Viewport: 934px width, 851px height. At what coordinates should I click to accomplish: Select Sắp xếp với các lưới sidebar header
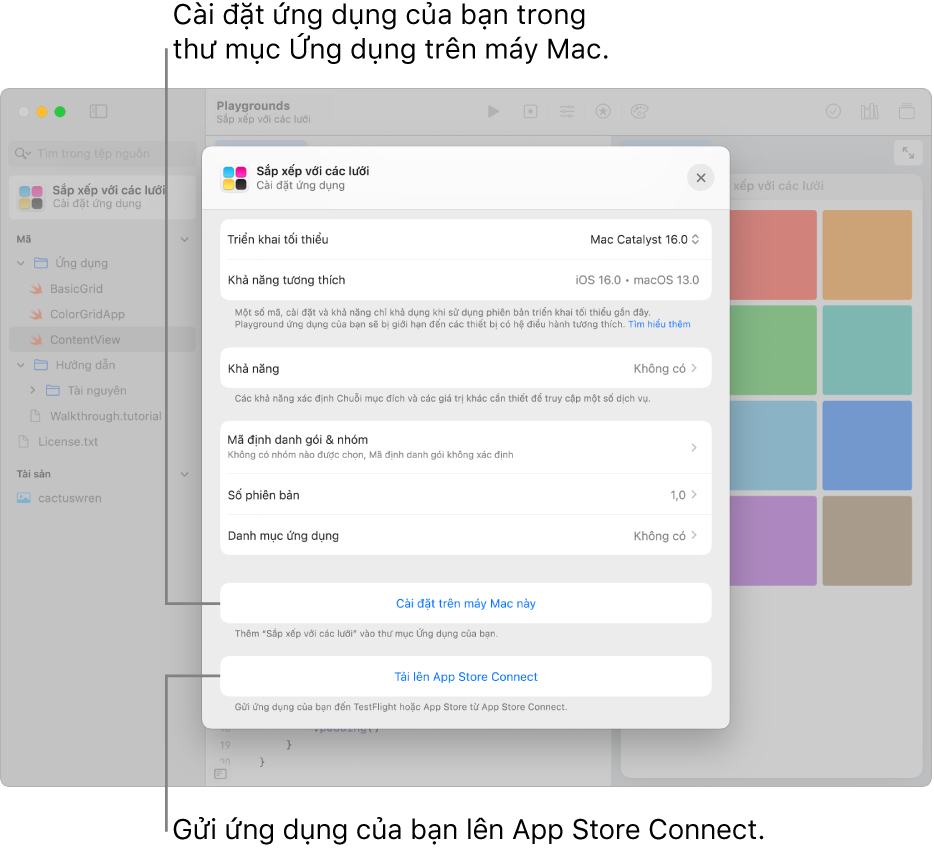tap(102, 197)
